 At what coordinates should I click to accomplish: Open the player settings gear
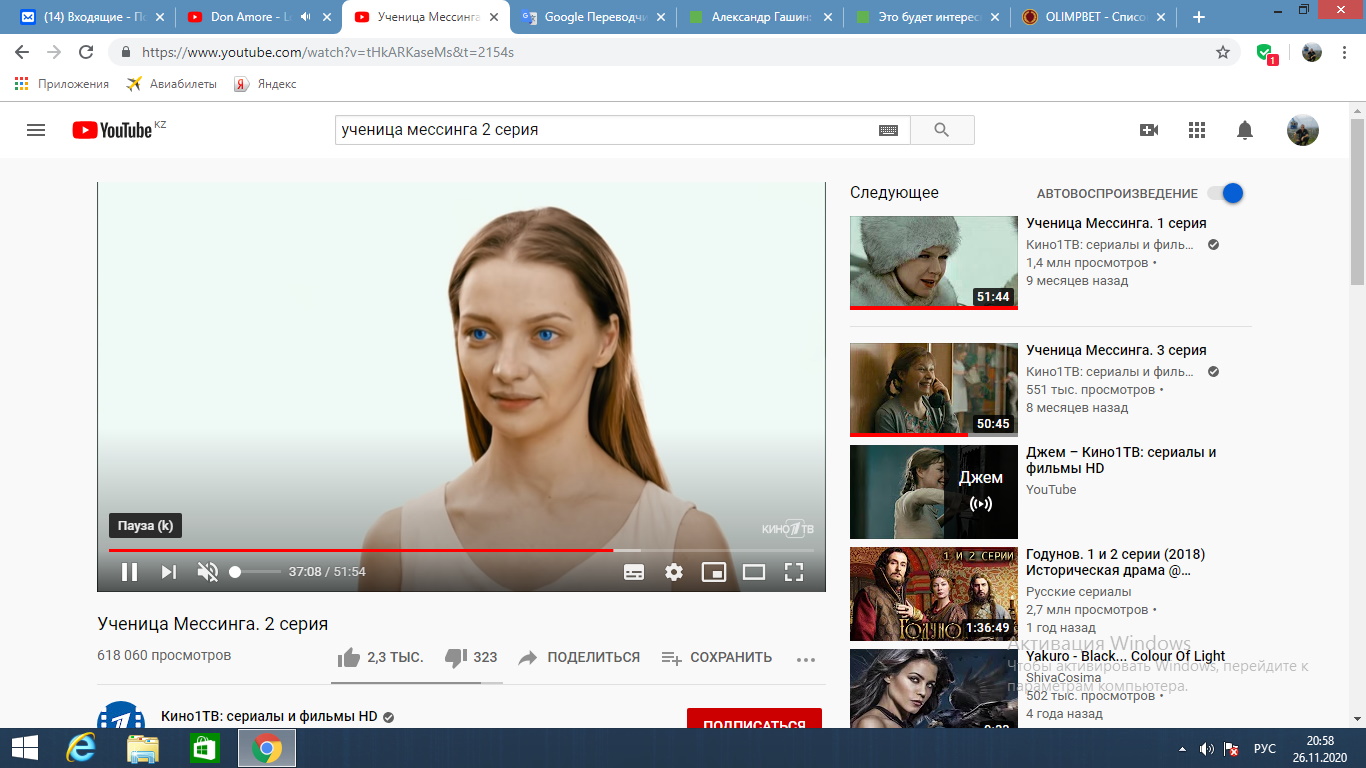pyautogui.click(x=674, y=572)
